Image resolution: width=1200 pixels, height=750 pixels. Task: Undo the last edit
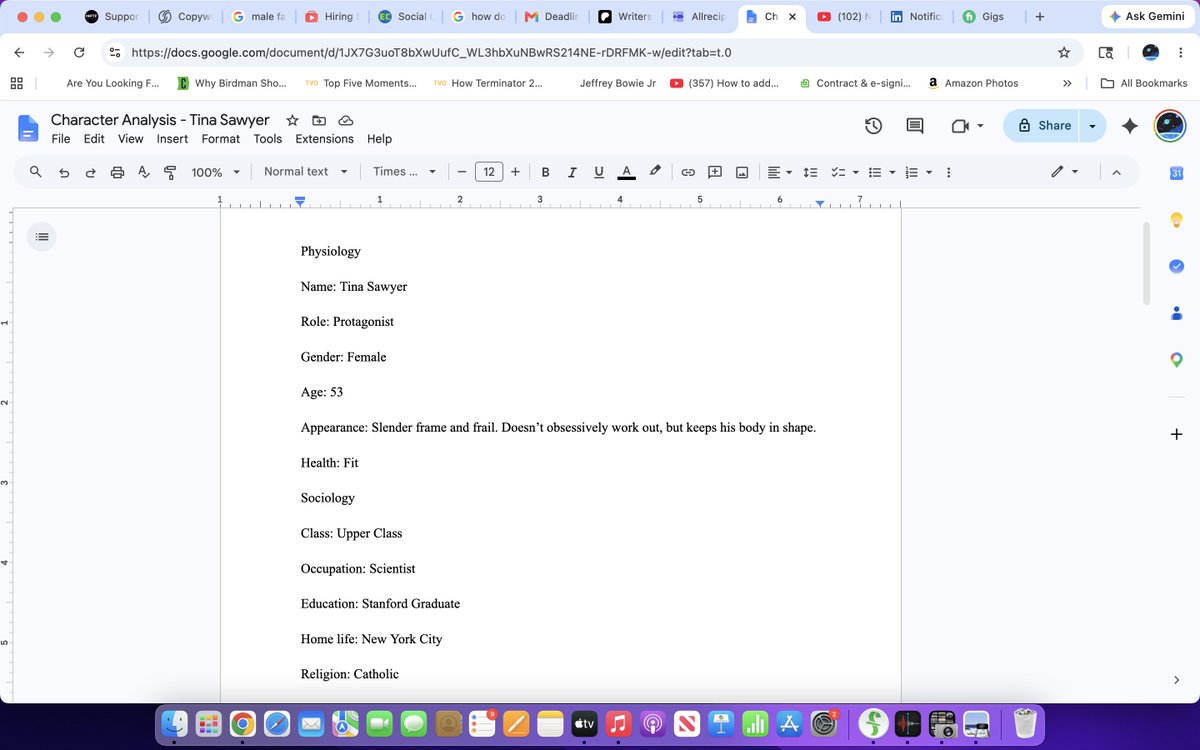pos(64,172)
